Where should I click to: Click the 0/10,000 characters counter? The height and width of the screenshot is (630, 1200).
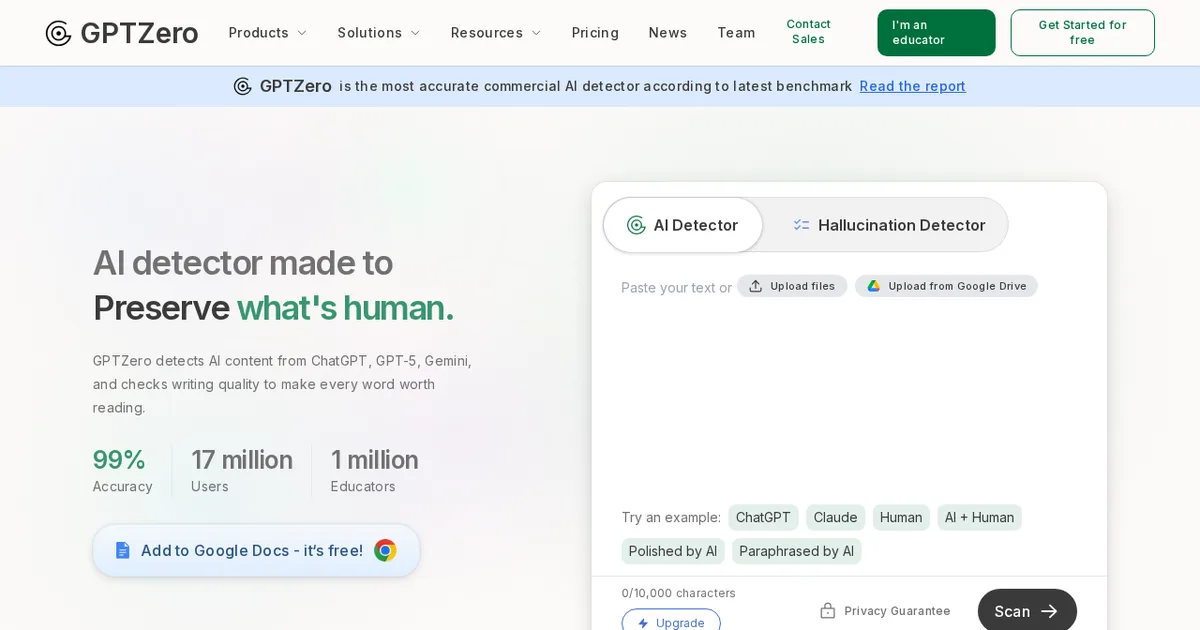678,593
